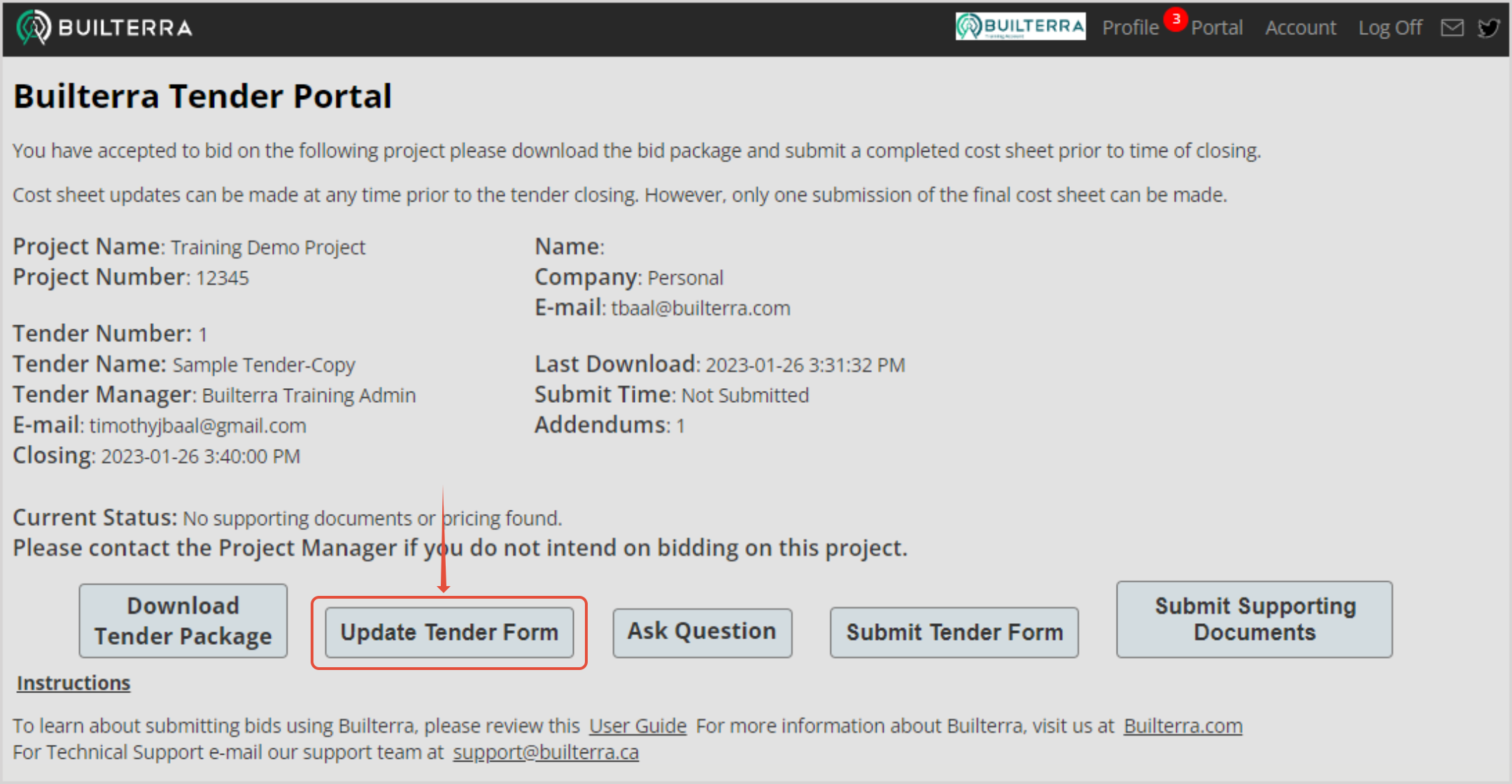Image resolution: width=1512 pixels, height=784 pixels.
Task: Click the support@builterra.ca email link
Action: click(546, 753)
